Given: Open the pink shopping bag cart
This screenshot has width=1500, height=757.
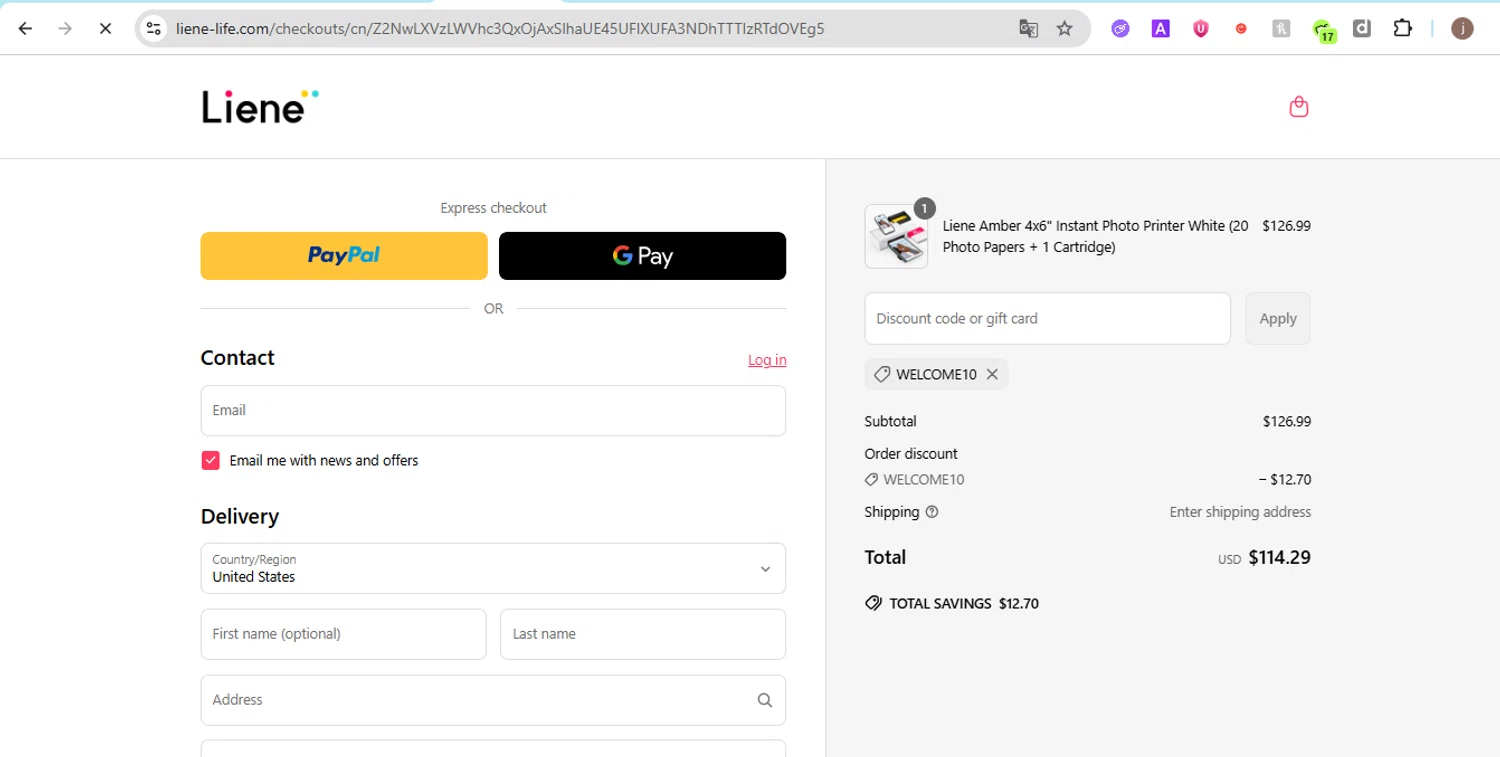Looking at the screenshot, I should [x=1299, y=106].
